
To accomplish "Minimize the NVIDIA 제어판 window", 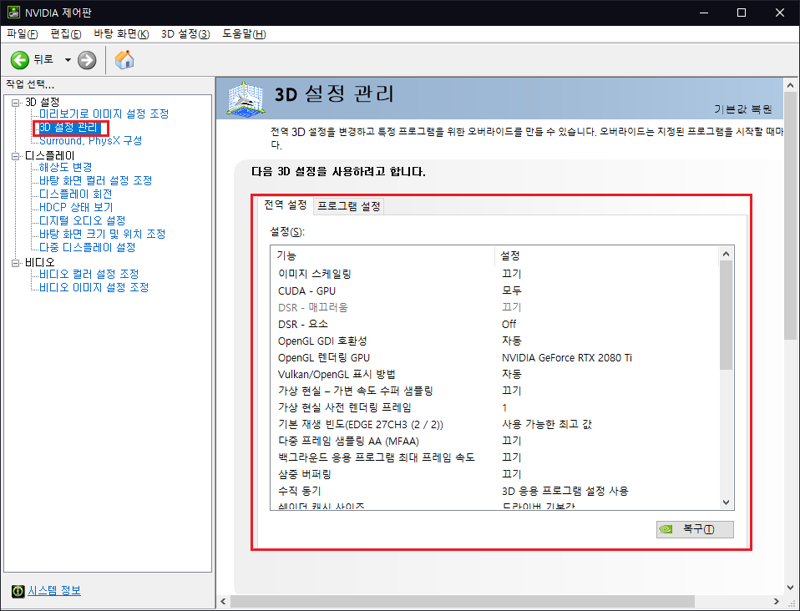I will pyautogui.click(x=704, y=13).
